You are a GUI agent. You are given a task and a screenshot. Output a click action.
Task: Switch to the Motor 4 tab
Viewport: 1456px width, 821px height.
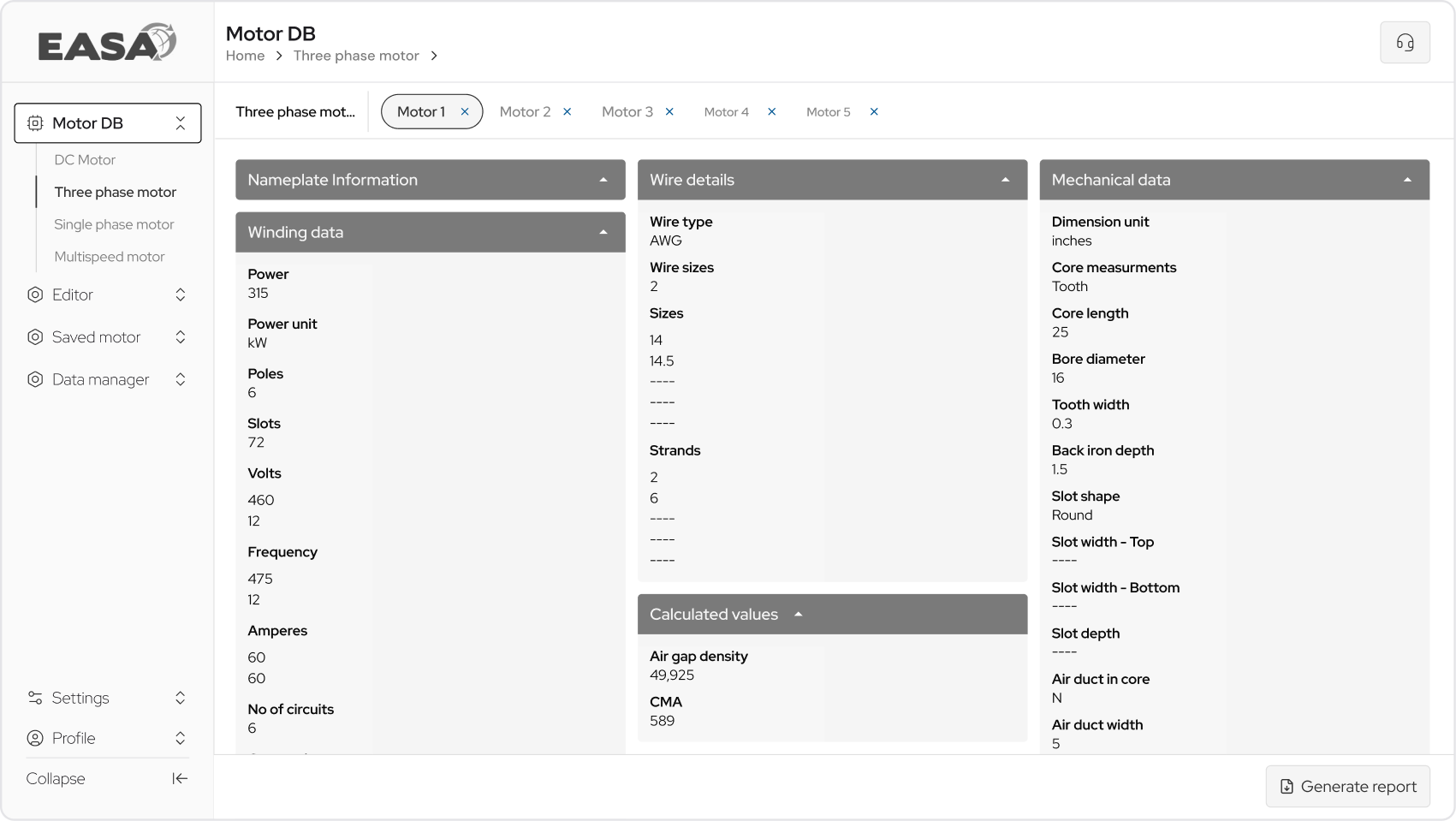pos(726,112)
